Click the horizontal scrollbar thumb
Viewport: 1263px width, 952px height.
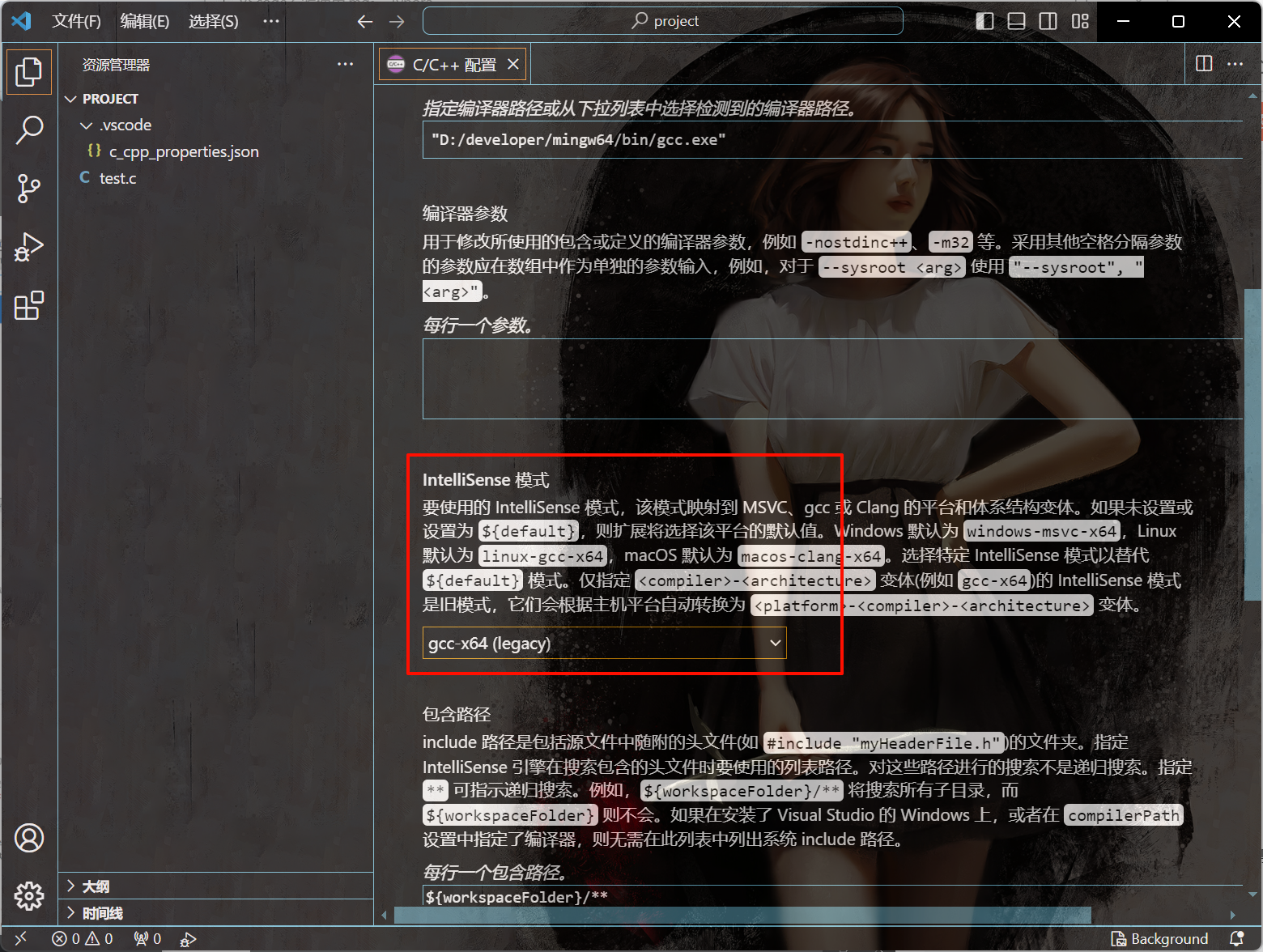pos(742,915)
